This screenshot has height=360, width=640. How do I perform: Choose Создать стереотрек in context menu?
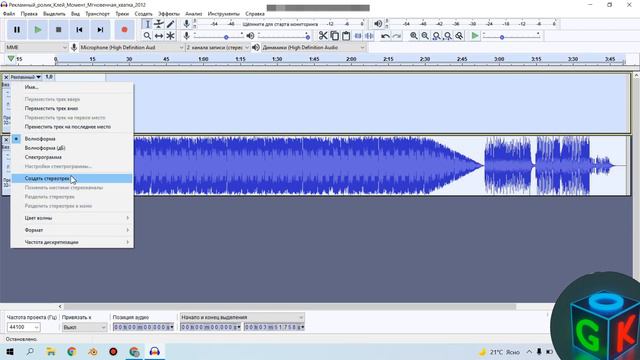pyautogui.click(x=72, y=178)
